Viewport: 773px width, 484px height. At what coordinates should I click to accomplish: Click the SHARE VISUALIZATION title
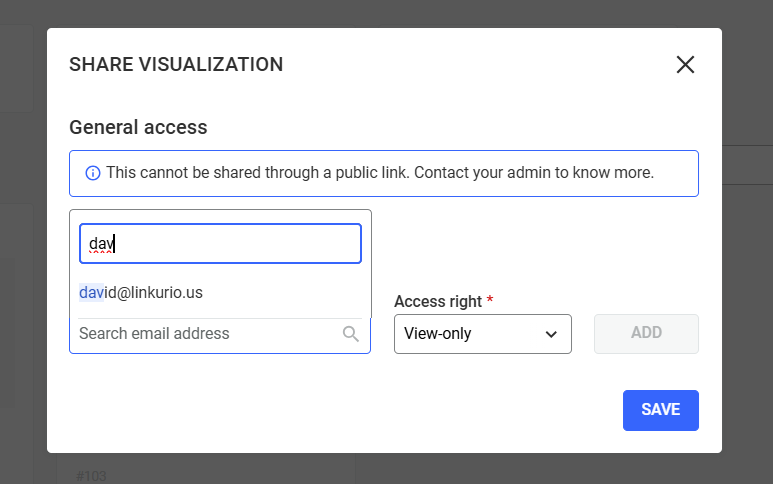(176, 65)
